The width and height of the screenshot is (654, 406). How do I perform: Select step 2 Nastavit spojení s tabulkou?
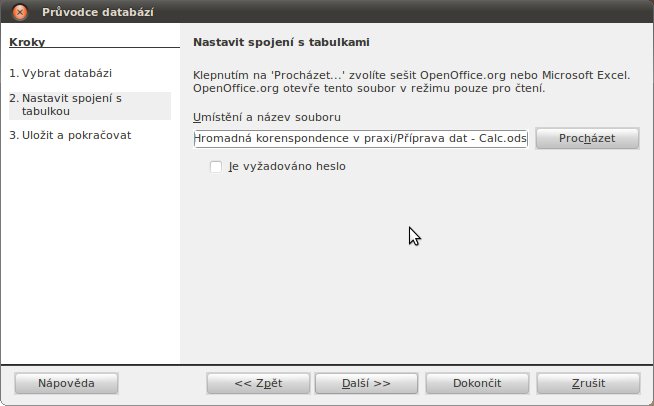90,105
